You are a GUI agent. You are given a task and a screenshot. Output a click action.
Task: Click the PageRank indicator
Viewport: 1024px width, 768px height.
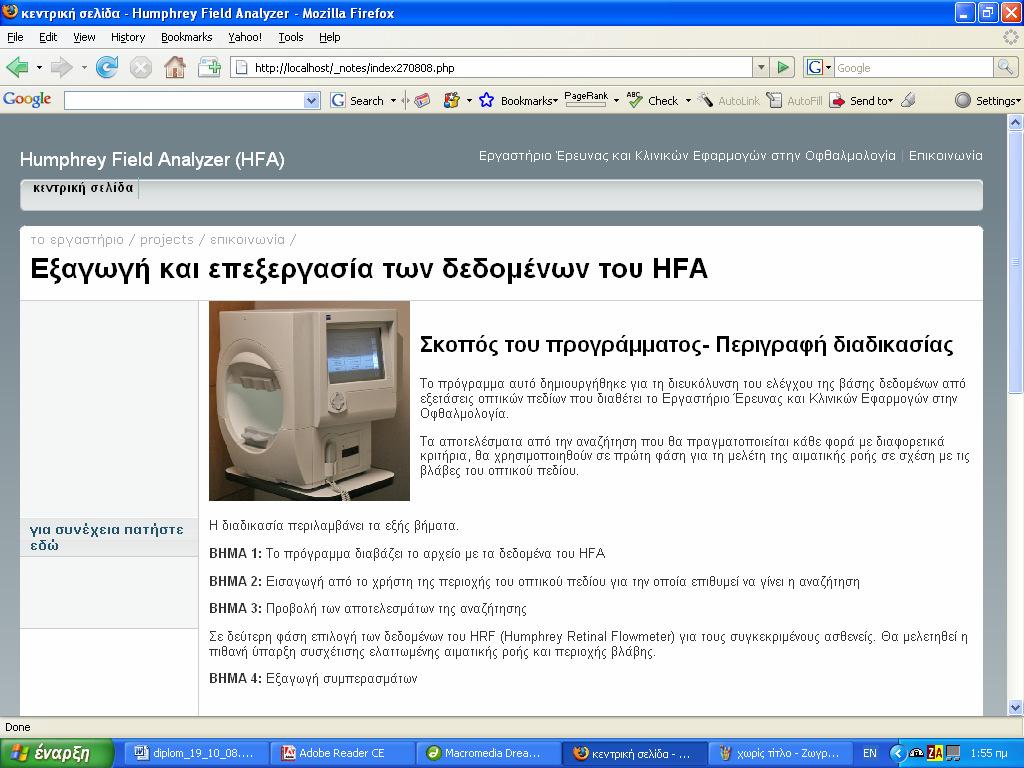point(586,98)
